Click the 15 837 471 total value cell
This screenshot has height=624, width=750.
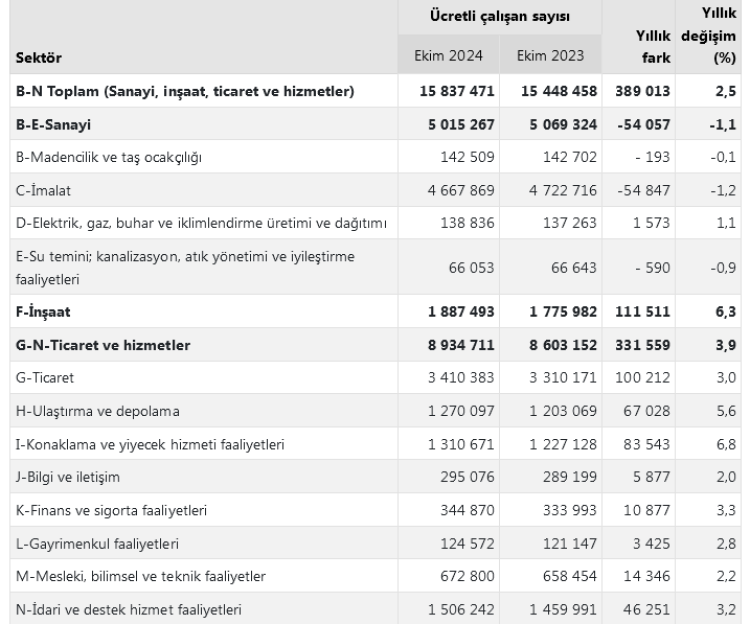[x=458, y=93]
